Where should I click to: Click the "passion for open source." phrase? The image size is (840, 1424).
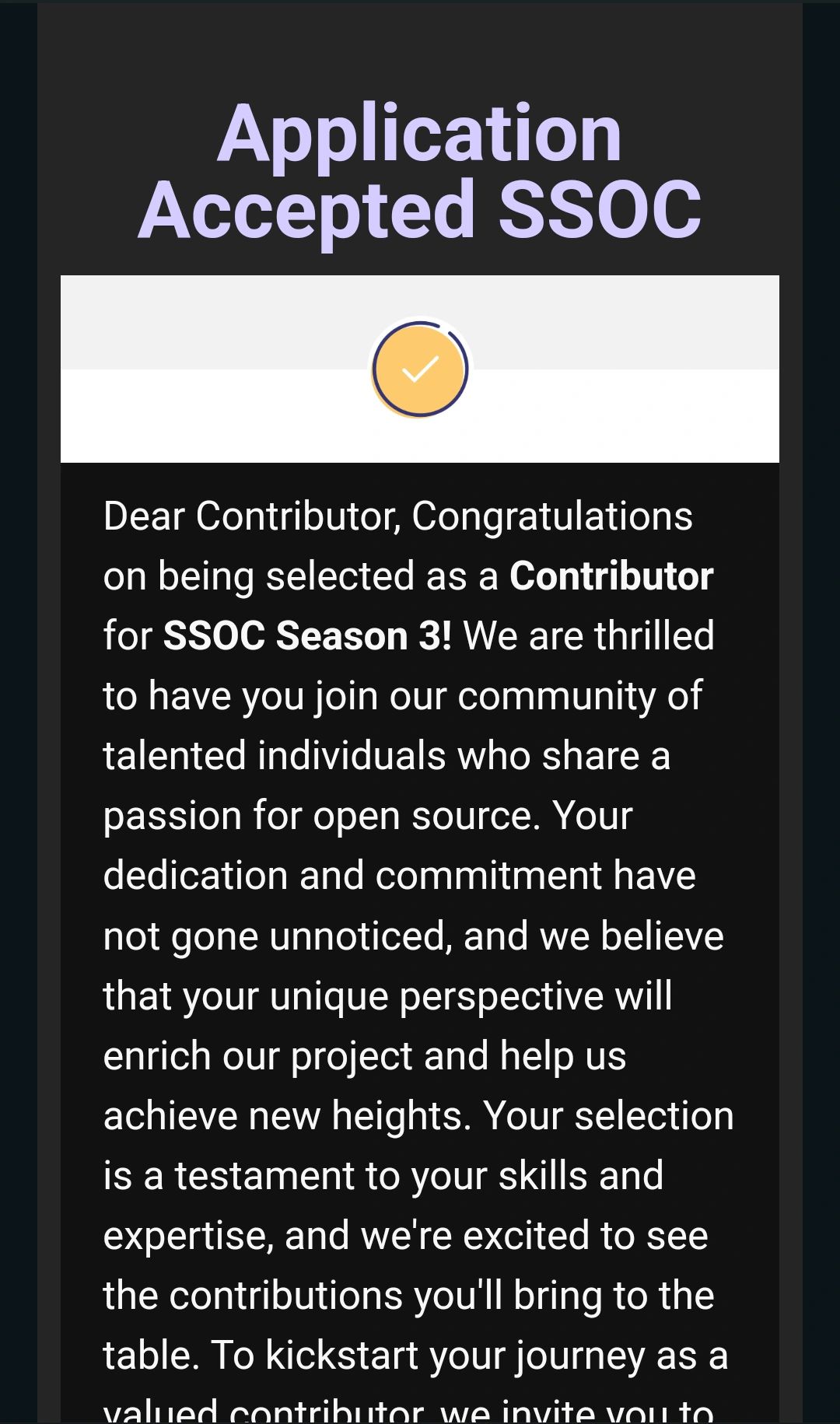(322, 816)
